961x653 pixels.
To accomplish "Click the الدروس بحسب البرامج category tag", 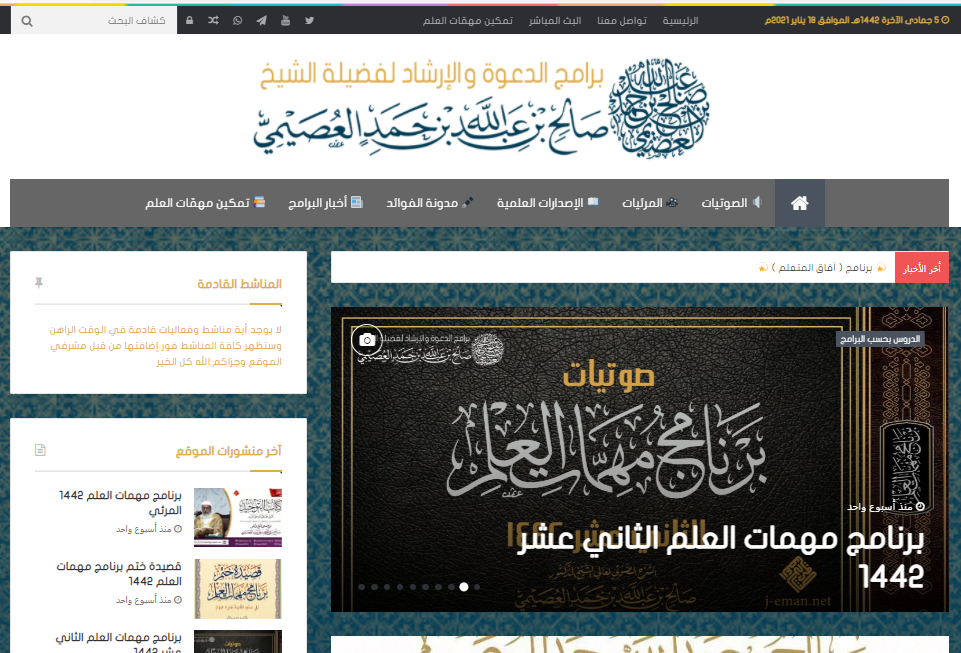I will [880, 339].
